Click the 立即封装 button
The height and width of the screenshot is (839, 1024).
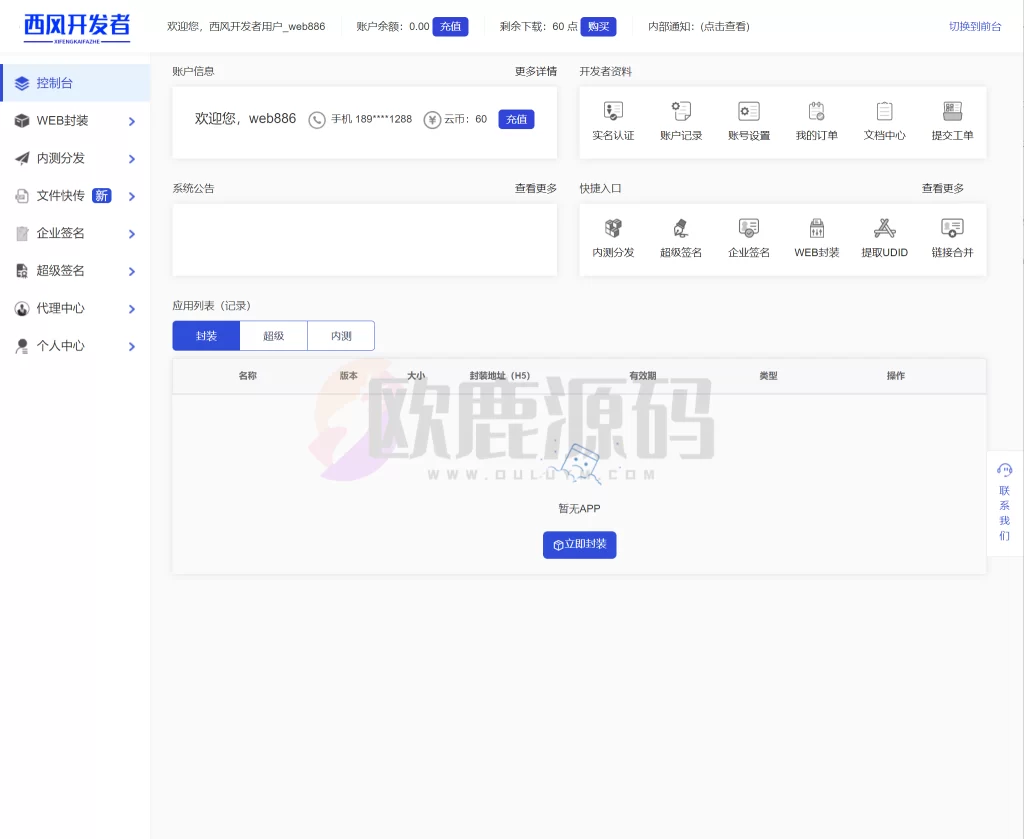tap(579, 544)
